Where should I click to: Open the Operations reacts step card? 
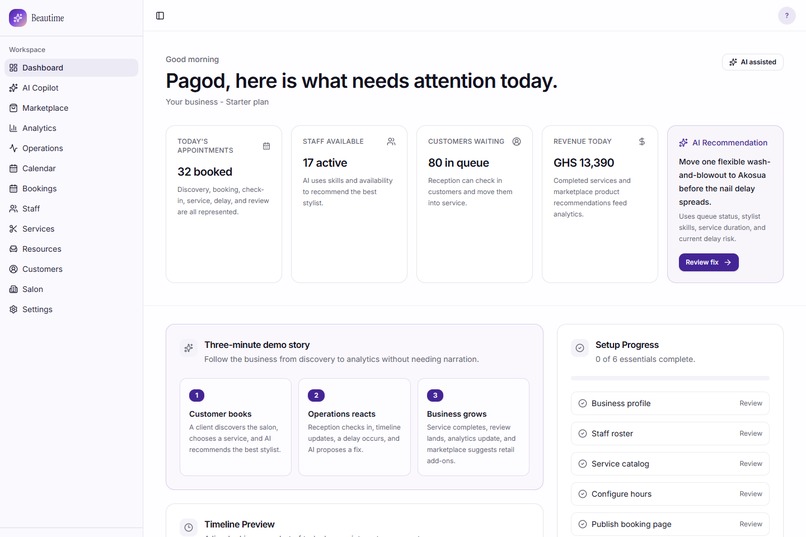[x=354, y=427]
